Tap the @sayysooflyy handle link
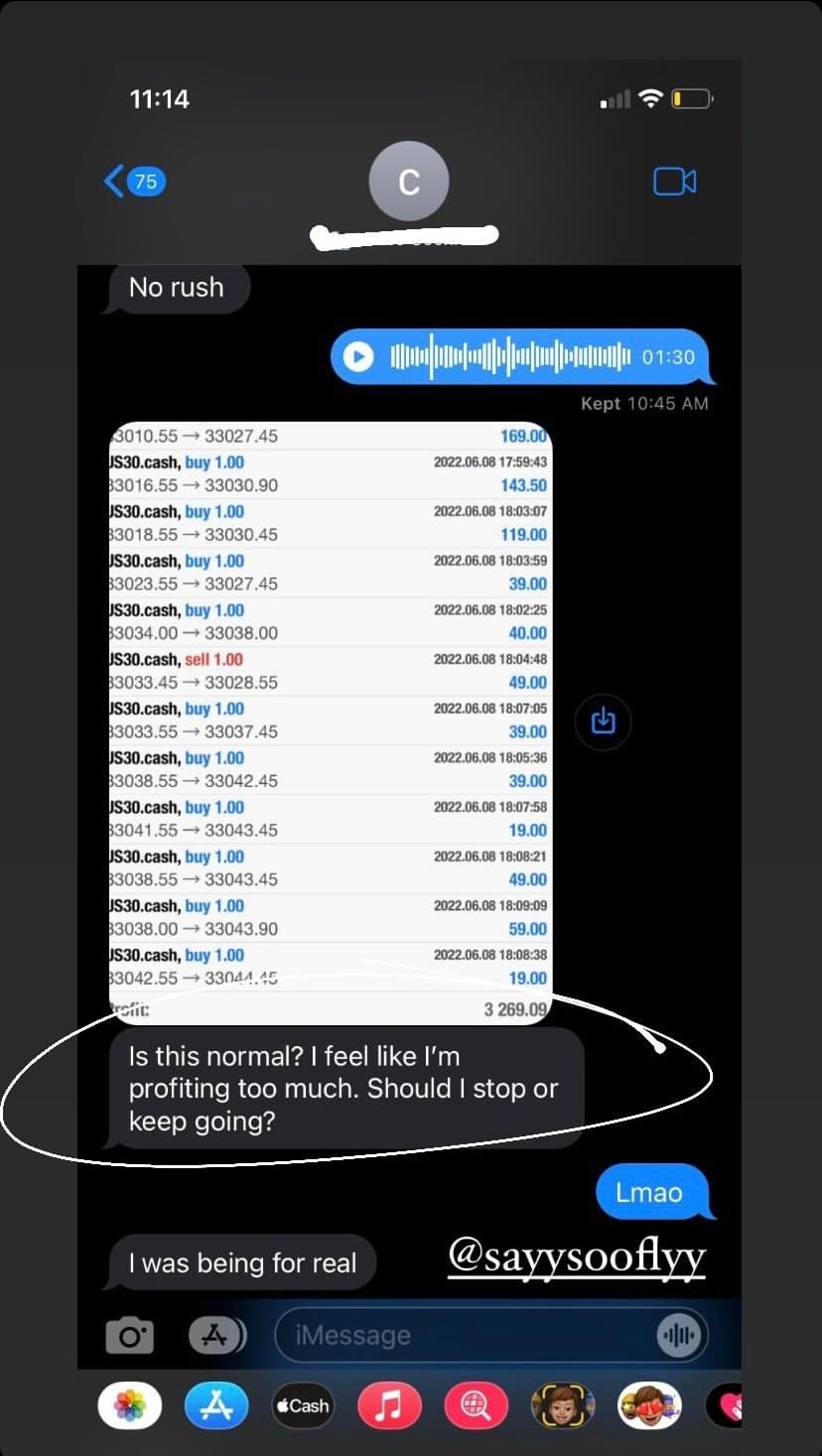 (x=577, y=1257)
